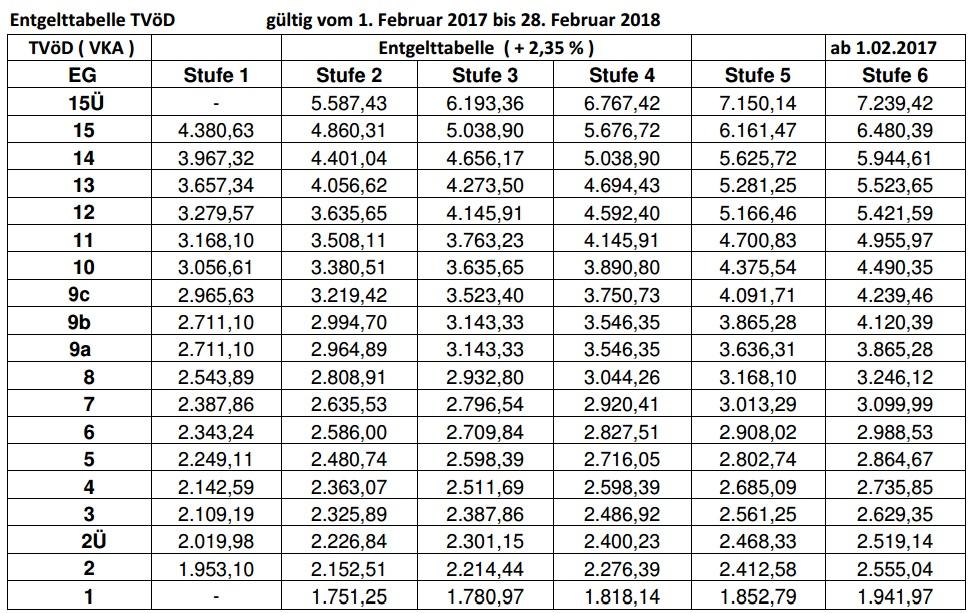The width and height of the screenshot is (973, 613).
Task: Click the value 2.994,70 in row 9b
Action: click(348, 322)
